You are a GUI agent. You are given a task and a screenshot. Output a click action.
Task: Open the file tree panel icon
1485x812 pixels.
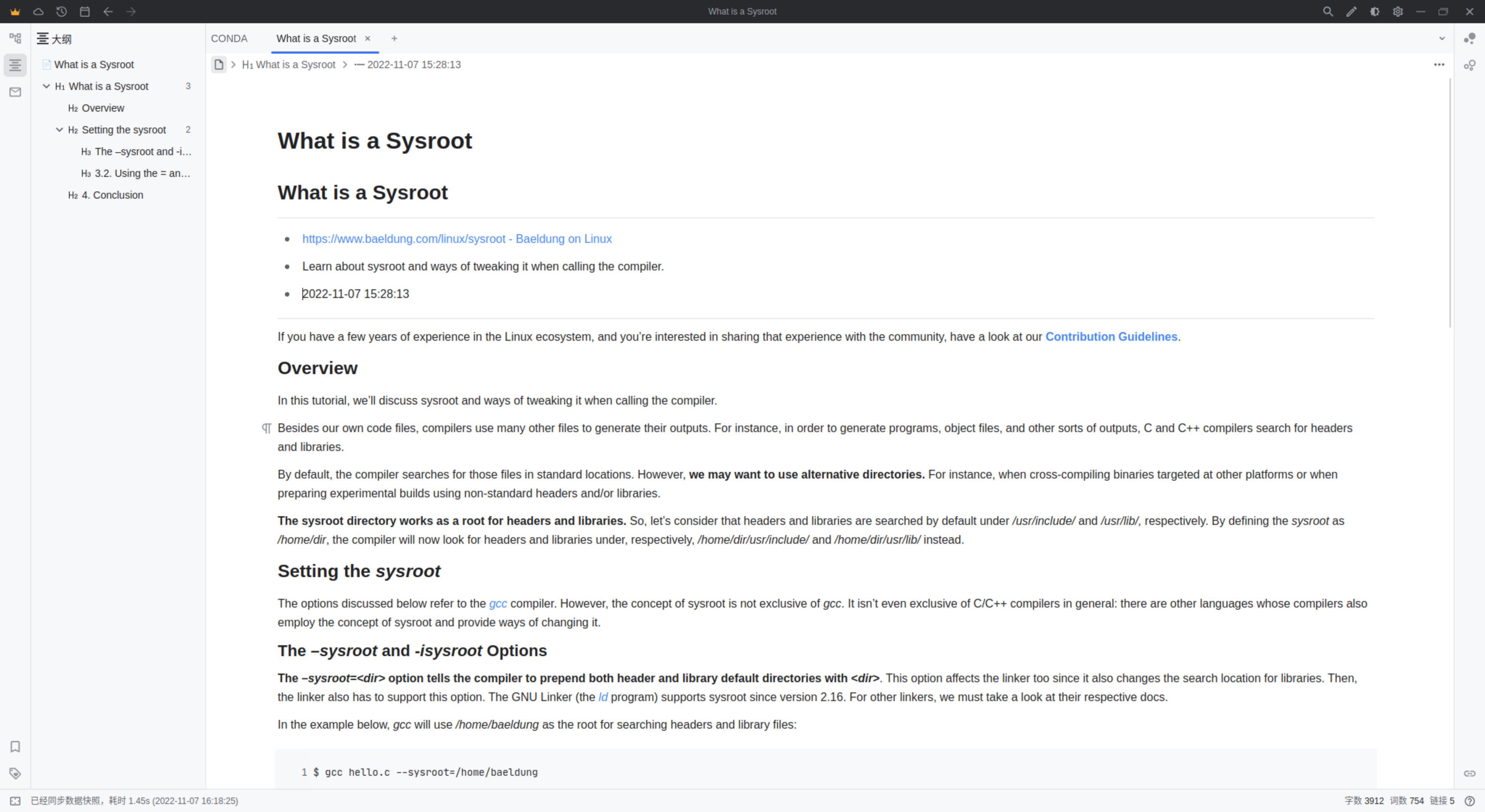[16, 39]
